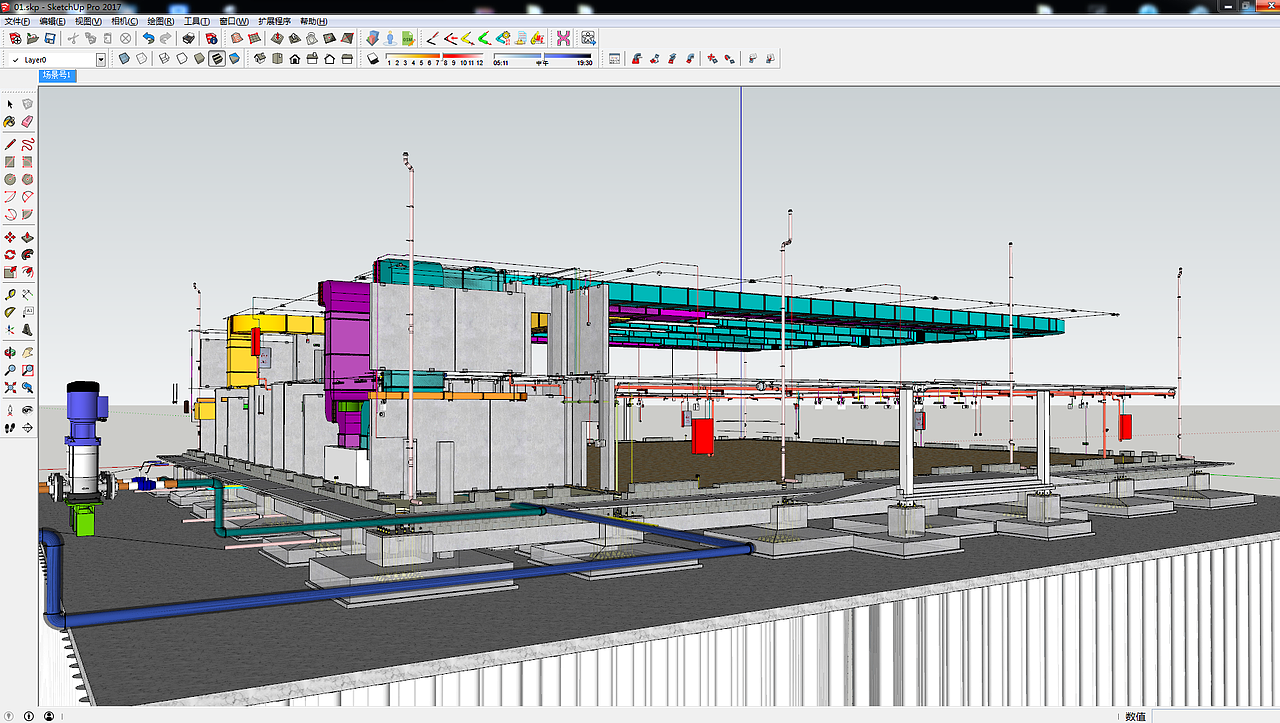Open the 相机(C) menu
Image resolution: width=1280 pixels, height=723 pixels.
(125, 21)
